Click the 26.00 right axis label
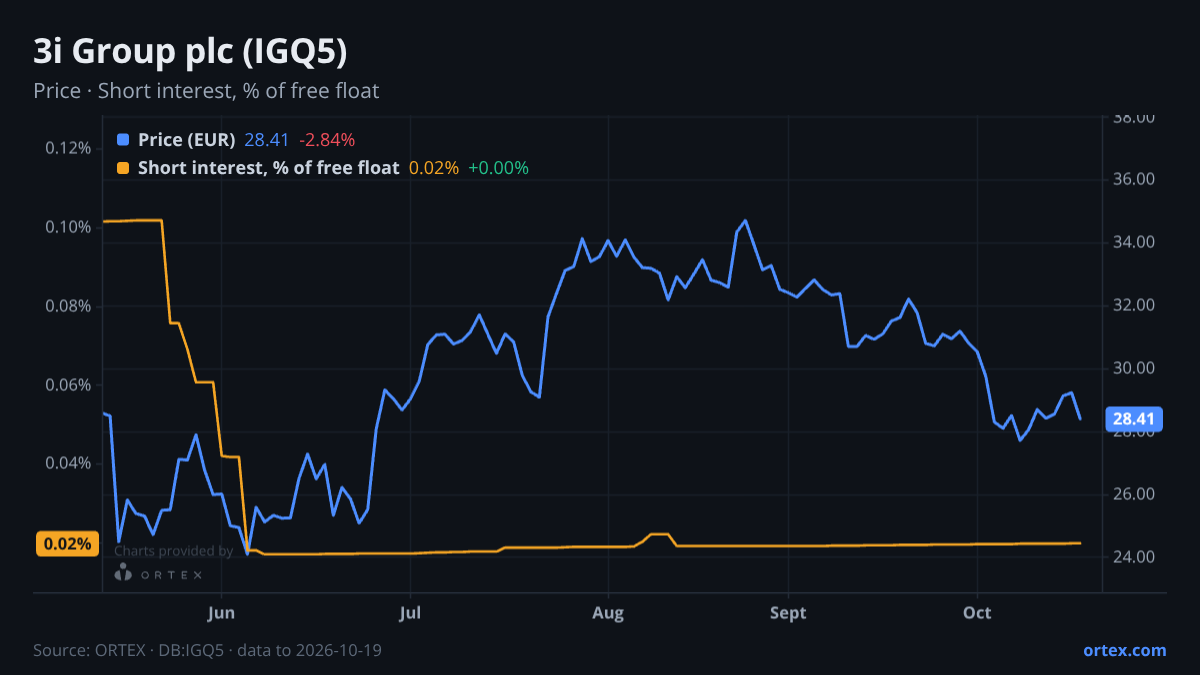 click(x=1134, y=495)
